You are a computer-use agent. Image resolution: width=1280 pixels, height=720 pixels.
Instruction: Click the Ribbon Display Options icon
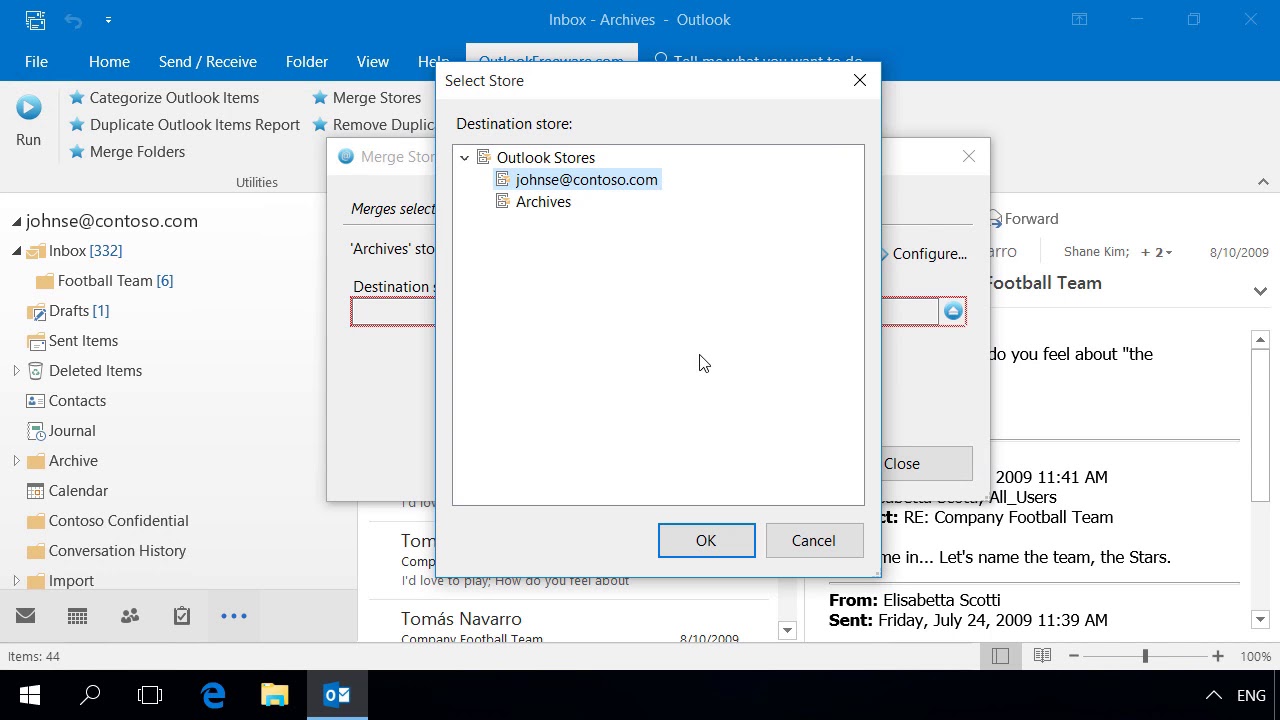[x=1079, y=20]
